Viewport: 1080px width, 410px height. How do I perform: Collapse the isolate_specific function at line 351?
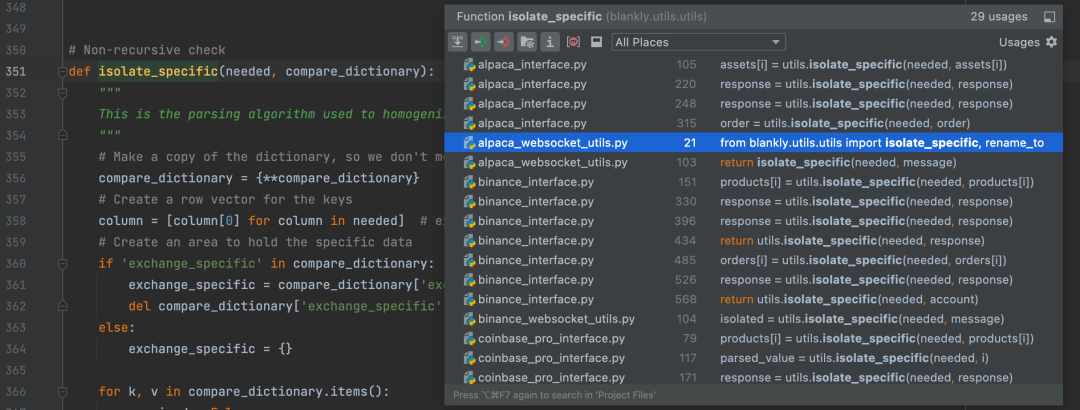click(63, 72)
